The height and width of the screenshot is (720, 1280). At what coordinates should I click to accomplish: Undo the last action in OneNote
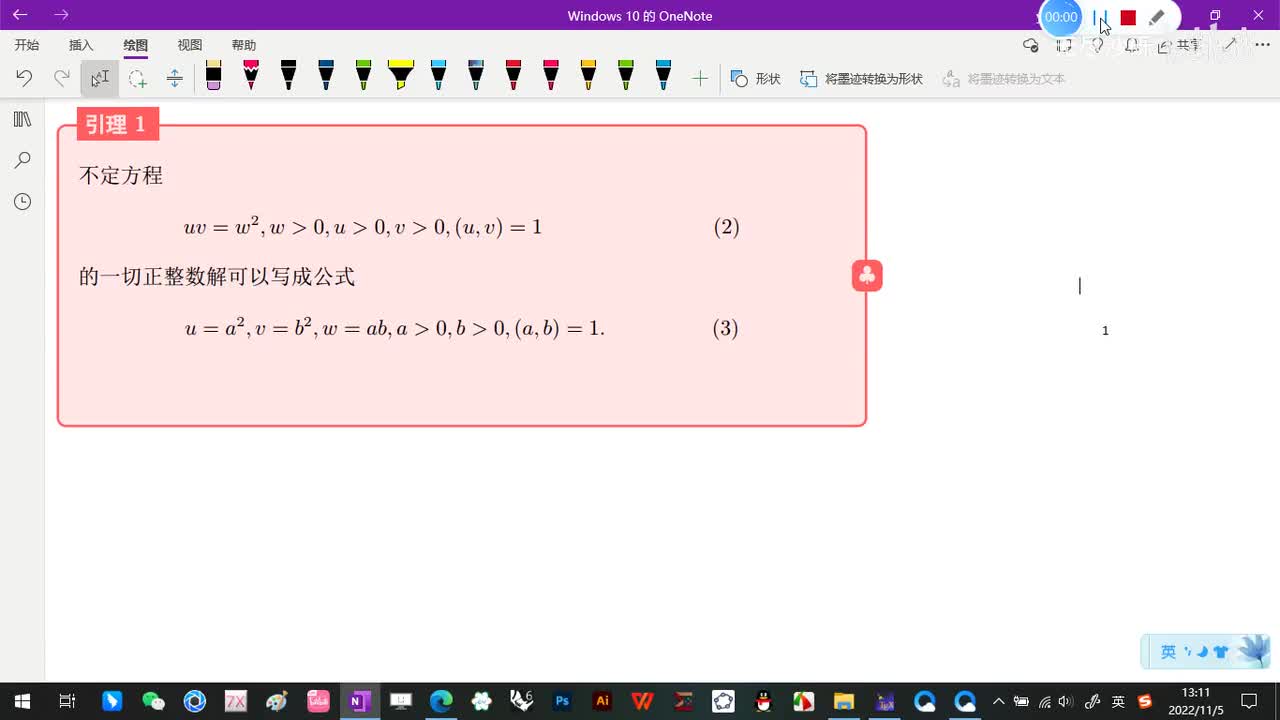(x=24, y=78)
